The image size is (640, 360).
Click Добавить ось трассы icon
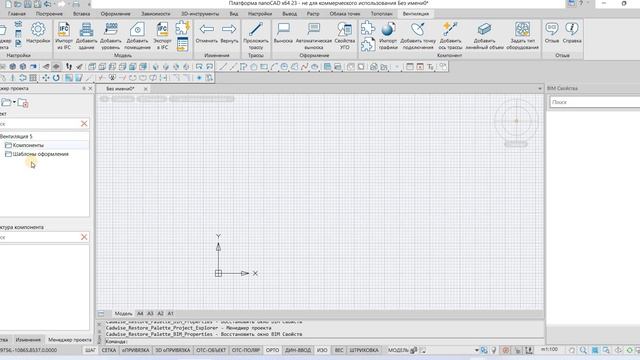[x=450, y=29]
